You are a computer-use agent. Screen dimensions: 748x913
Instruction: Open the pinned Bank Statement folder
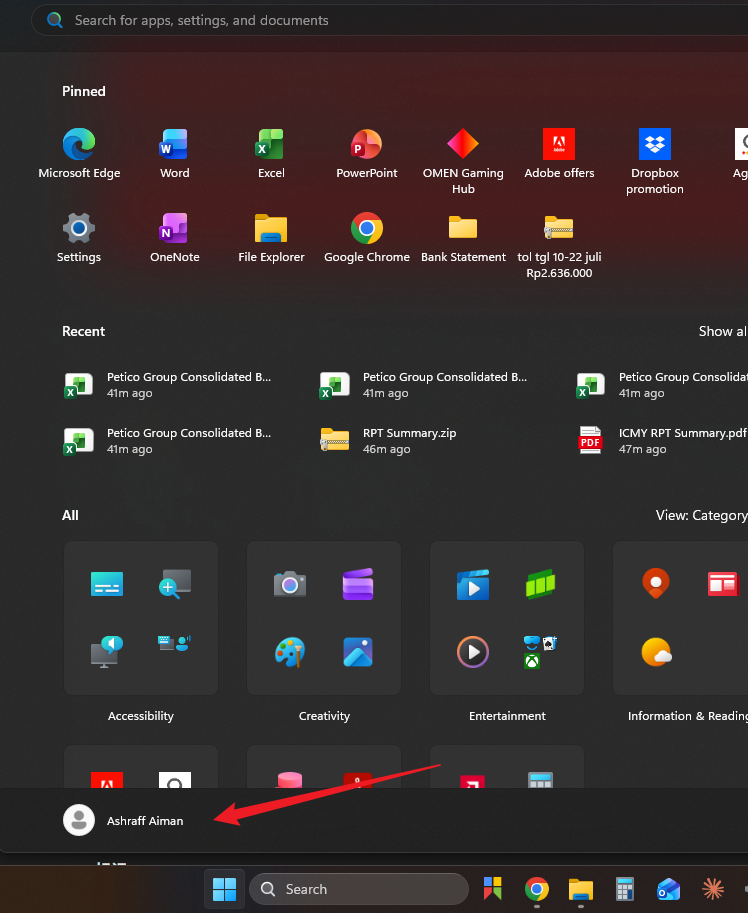463,238
